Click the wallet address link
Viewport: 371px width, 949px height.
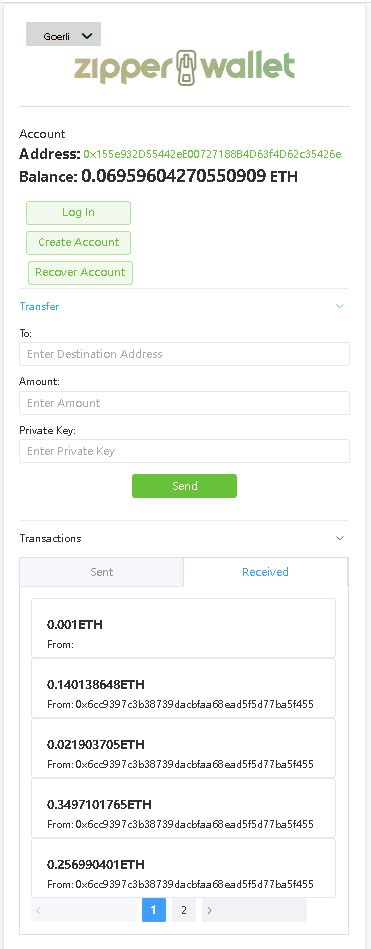pos(212,154)
